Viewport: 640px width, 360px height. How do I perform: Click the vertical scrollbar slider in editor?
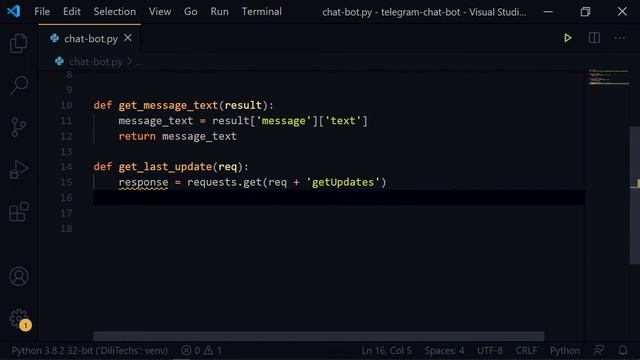pyautogui.click(x=634, y=195)
